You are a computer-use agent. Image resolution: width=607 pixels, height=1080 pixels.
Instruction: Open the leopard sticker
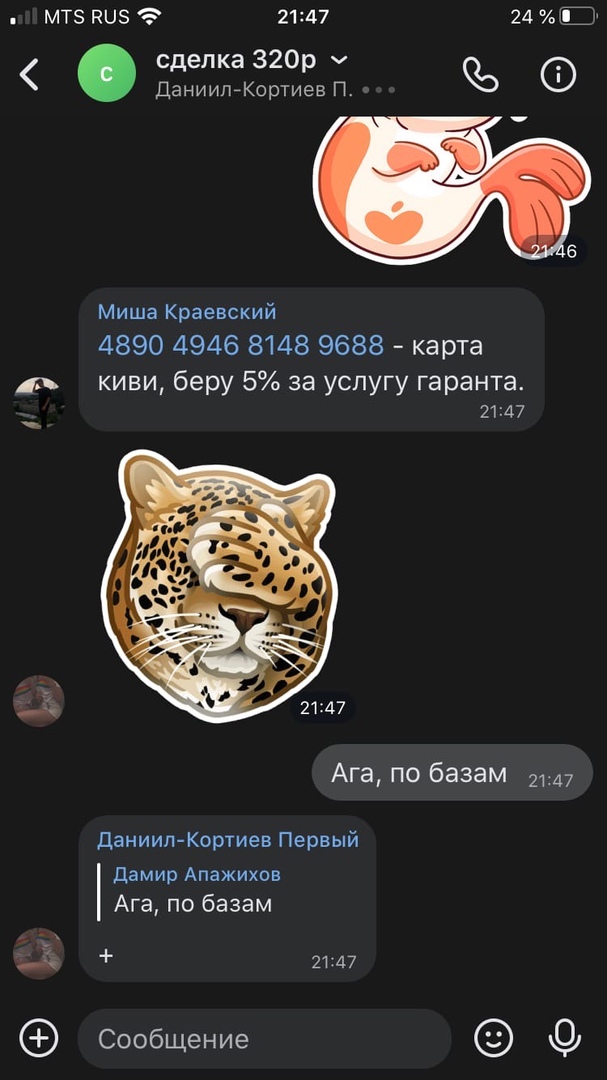tap(218, 585)
